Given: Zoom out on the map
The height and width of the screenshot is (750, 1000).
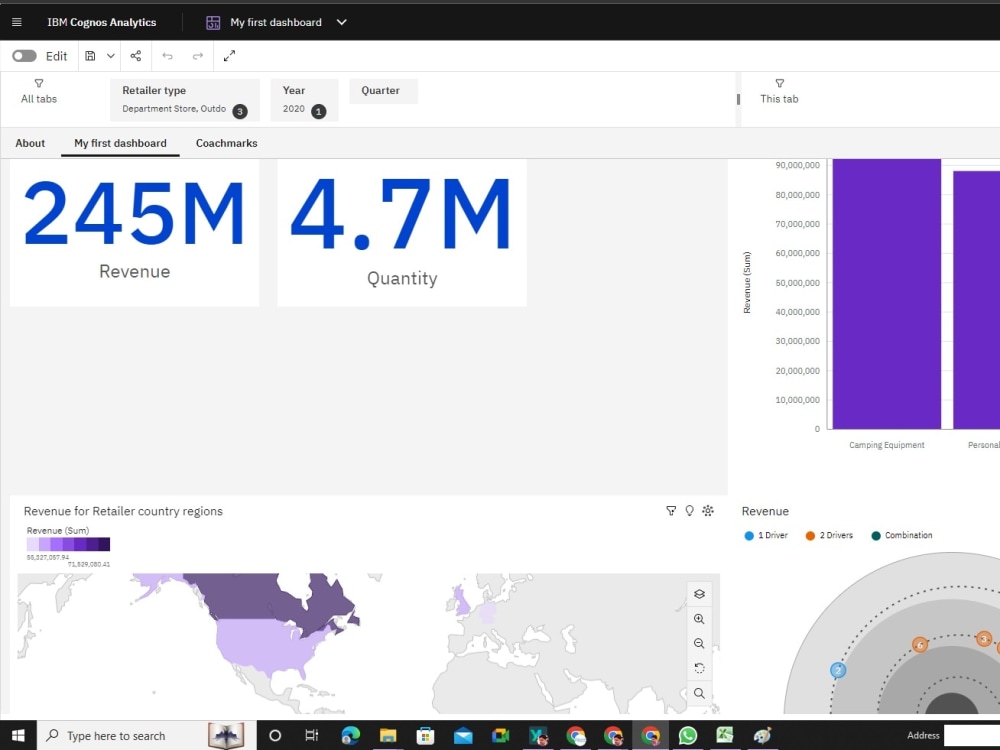Looking at the screenshot, I should (699, 643).
